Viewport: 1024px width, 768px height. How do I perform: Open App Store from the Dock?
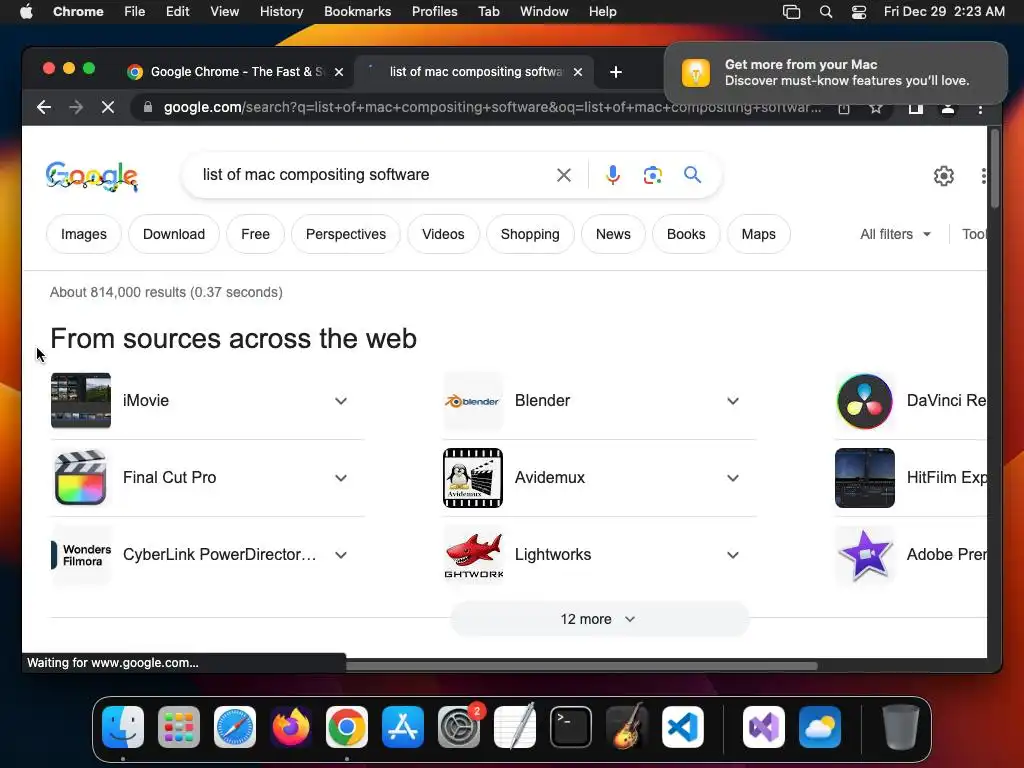[x=403, y=727]
